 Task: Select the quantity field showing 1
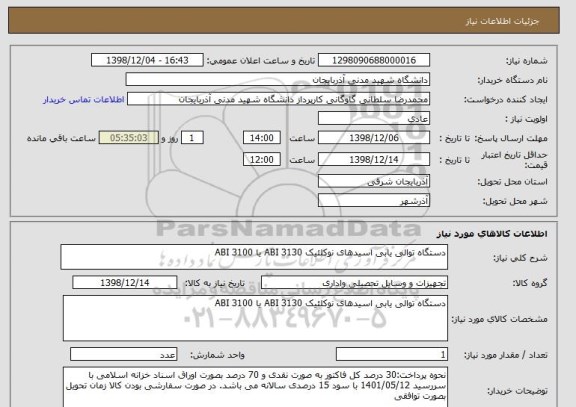(392, 355)
